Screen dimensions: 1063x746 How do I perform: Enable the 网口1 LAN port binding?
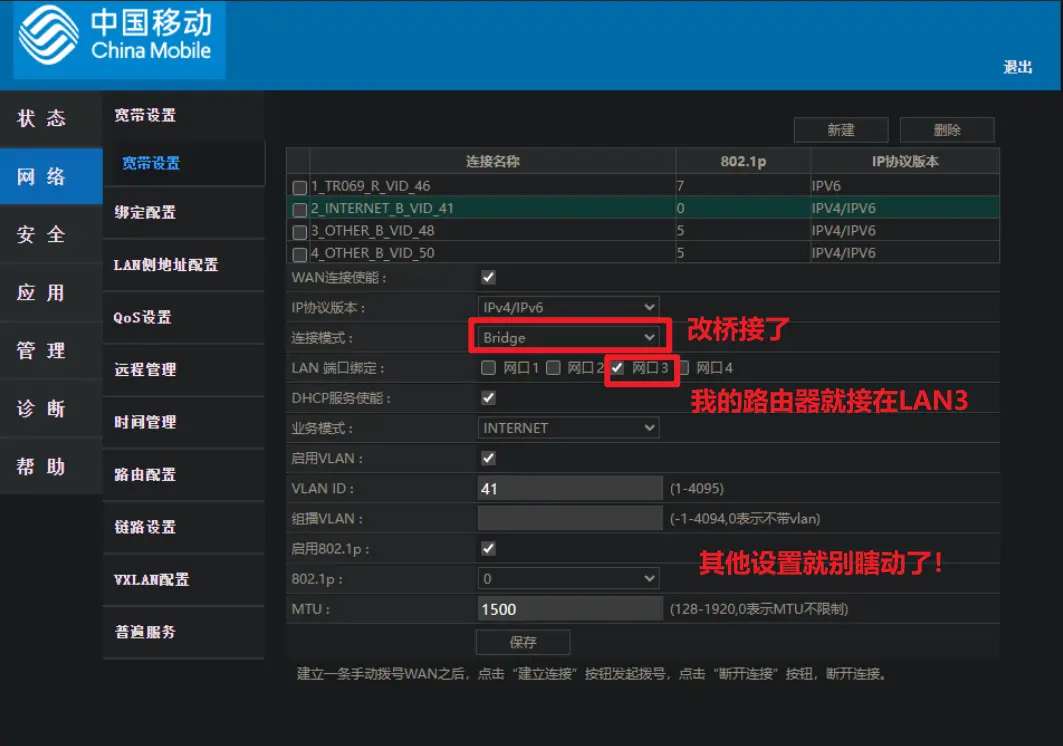tap(488, 368)
